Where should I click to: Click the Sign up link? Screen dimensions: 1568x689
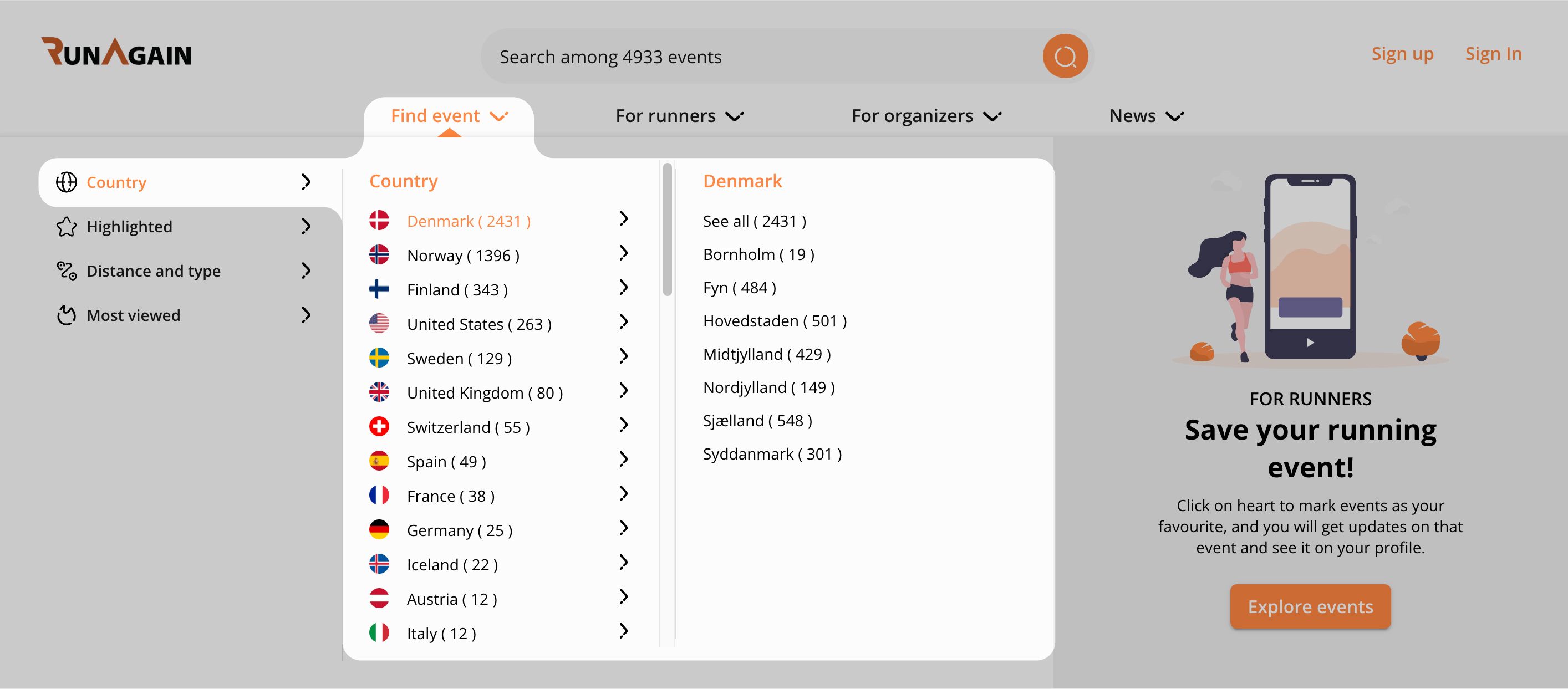tap(1402, 54)
